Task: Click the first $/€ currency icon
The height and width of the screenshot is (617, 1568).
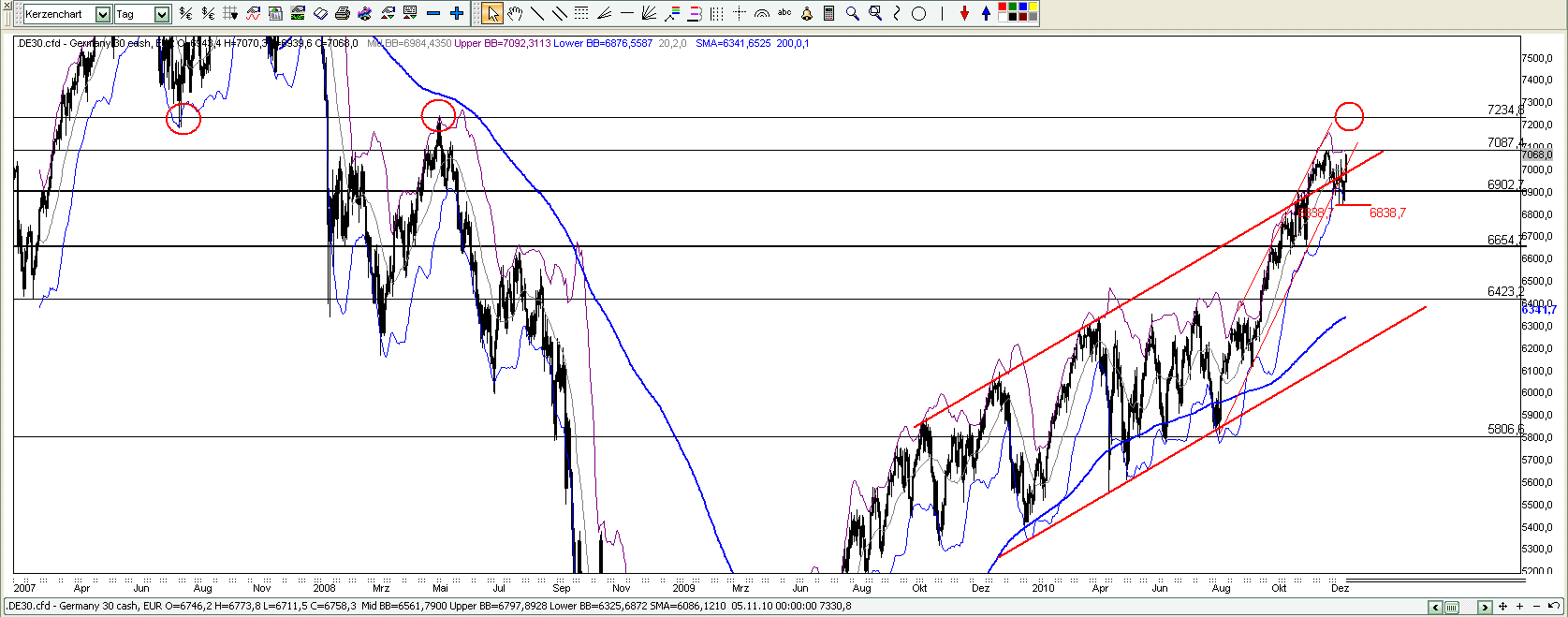Action: [185, 13]
